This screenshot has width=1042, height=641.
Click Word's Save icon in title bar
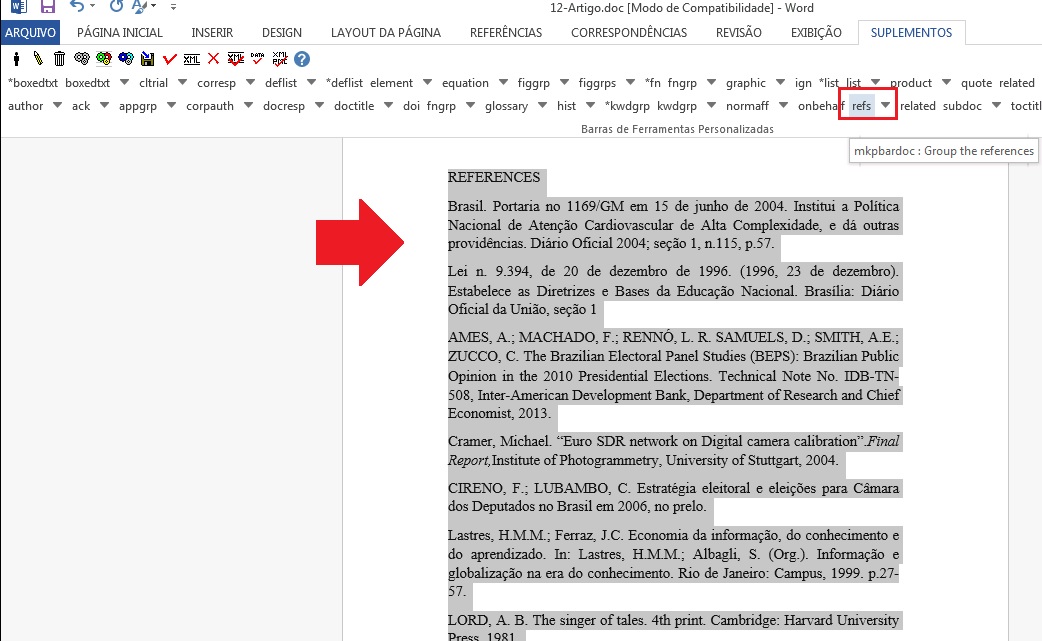[x=47, y=7]
